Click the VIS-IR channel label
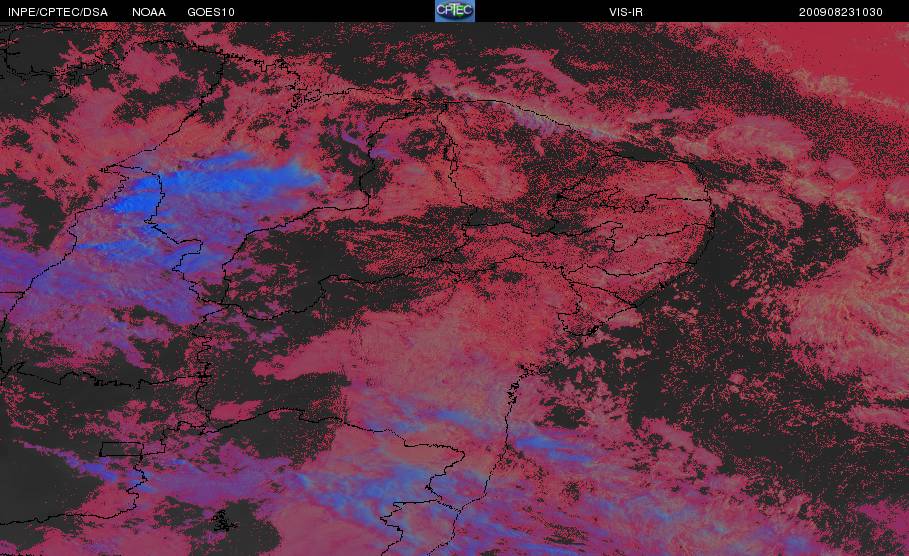 (626, 12)
